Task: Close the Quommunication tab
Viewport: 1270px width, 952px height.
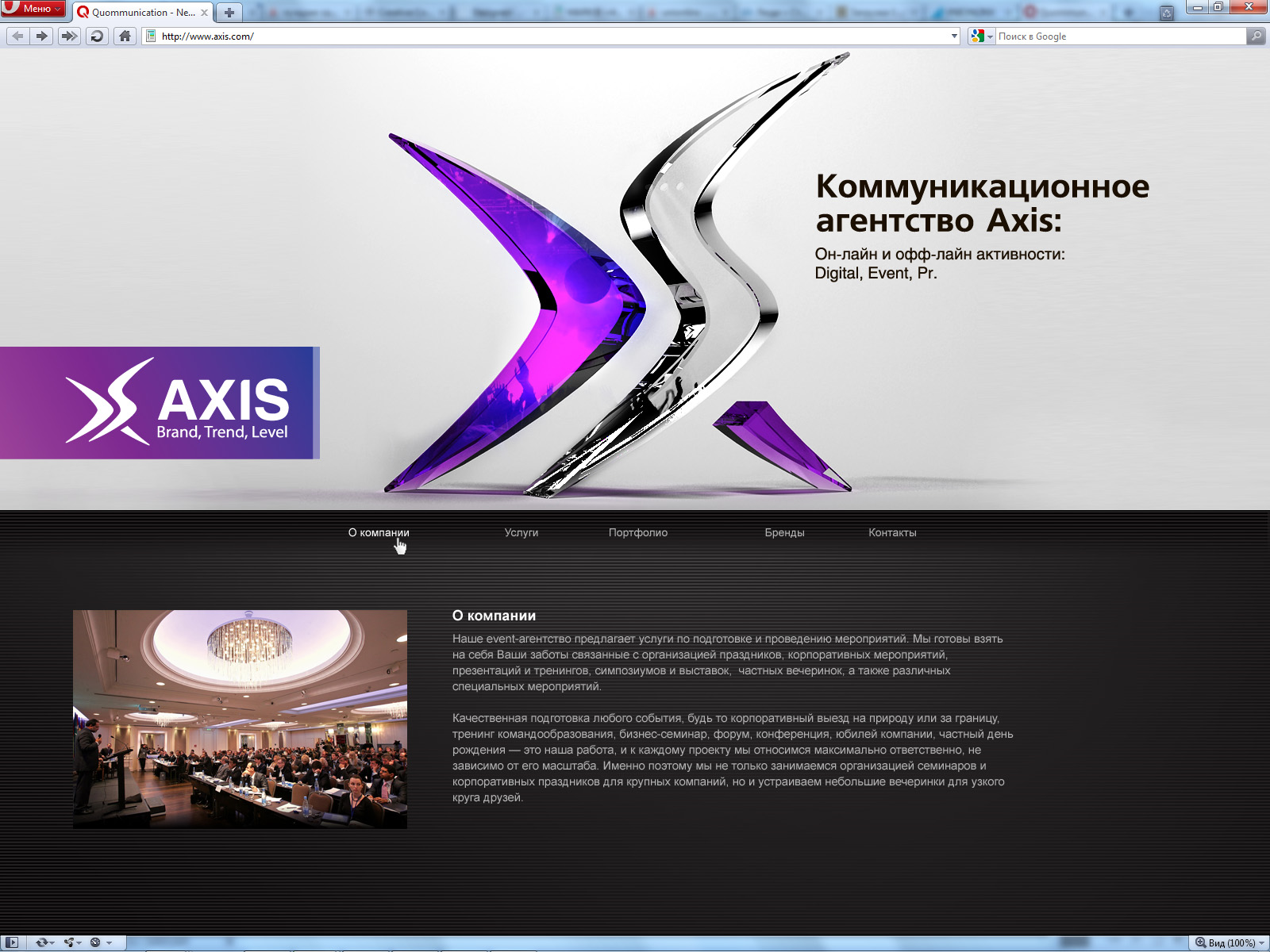Action: click(x=204, y=13)
